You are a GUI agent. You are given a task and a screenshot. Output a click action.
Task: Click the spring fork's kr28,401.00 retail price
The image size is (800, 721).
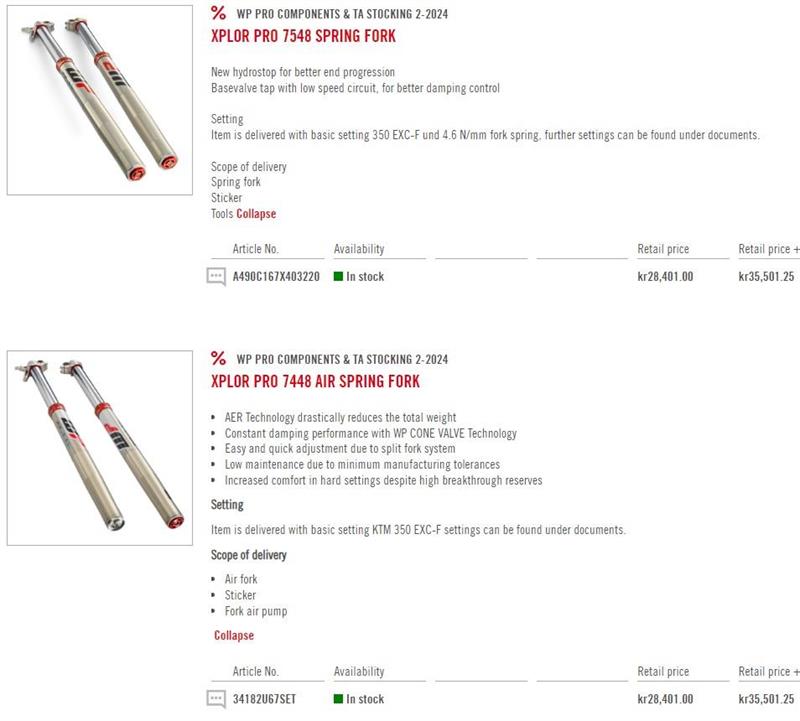tap(665, 277)
